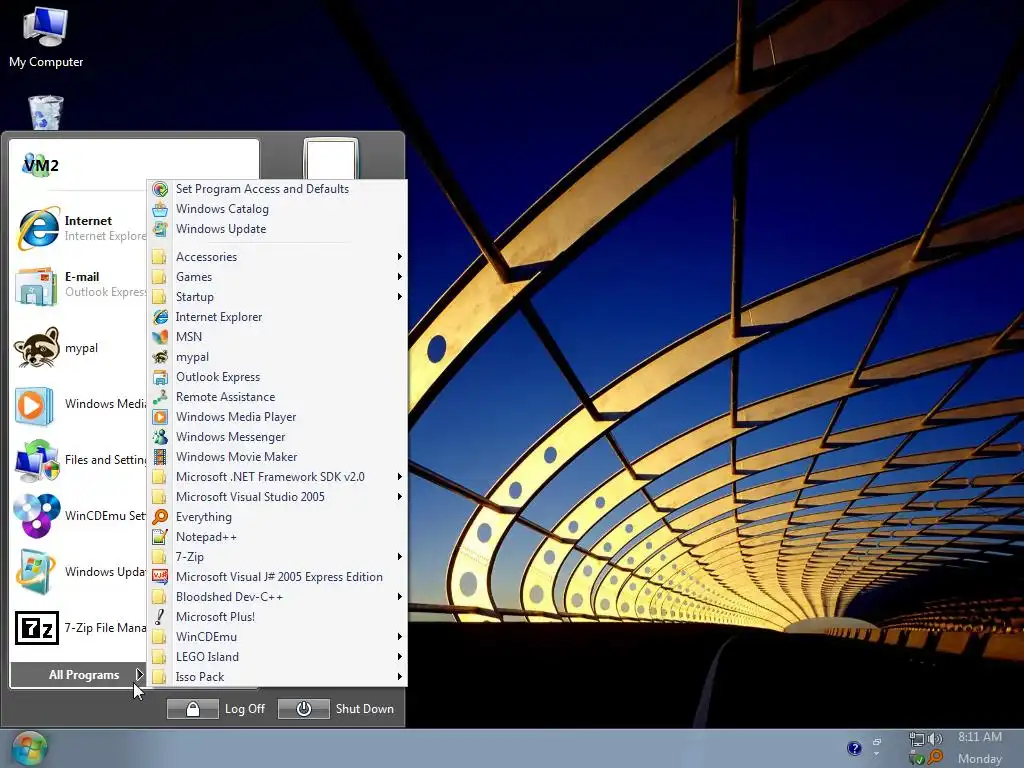Image resolution: width=1024 pixels, height=768 pixels.
Task: Select Windows Media Player in programs list
Action: 278,417
